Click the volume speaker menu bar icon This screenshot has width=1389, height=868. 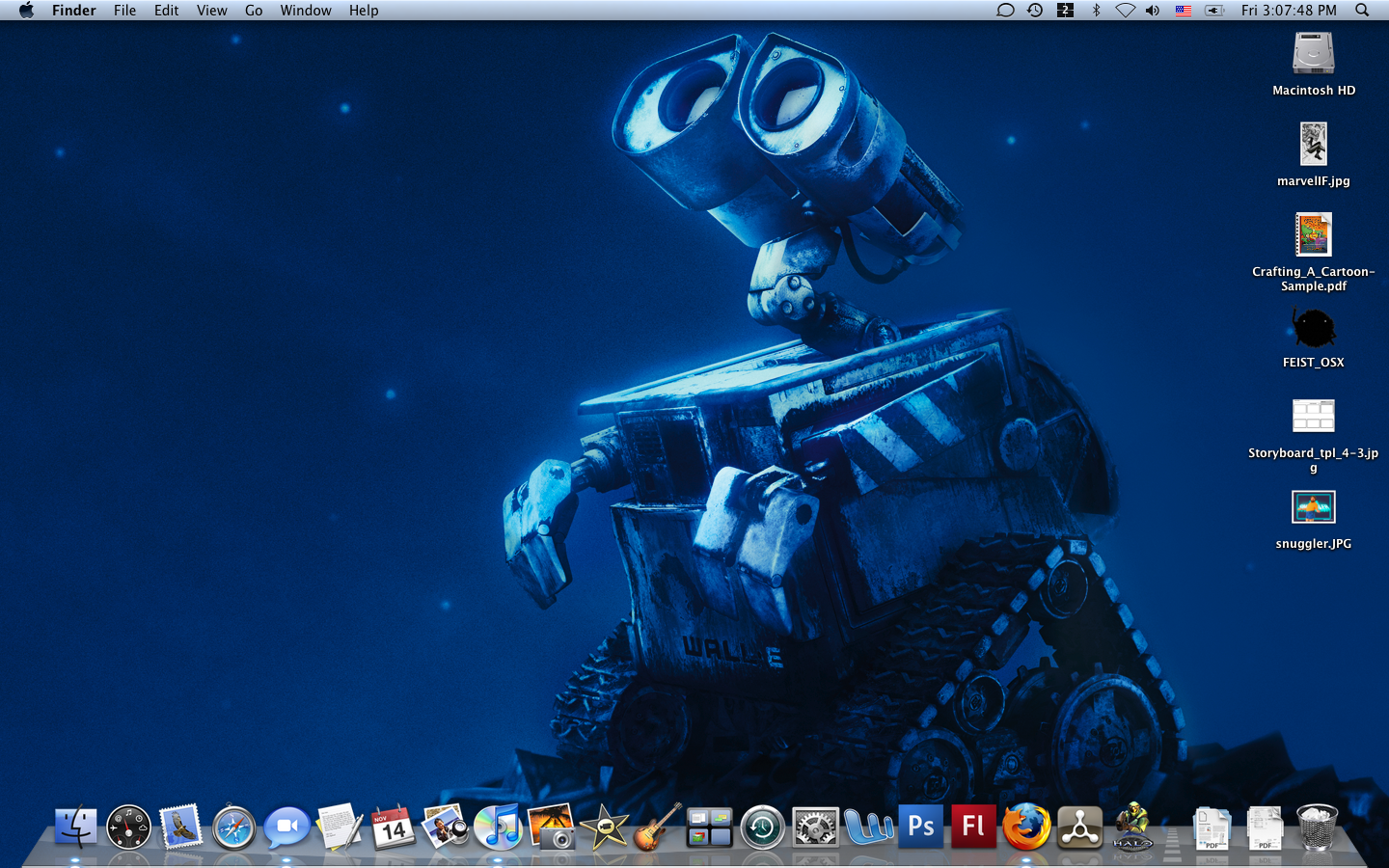coord(1153,10)
